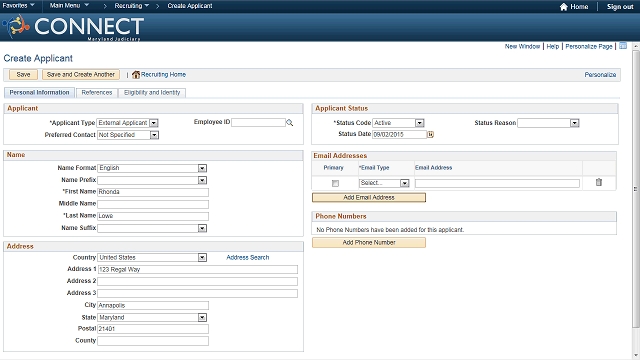Click the Address 1 field
The width and height of the screenshot is (640, 360).
(198, 269)
